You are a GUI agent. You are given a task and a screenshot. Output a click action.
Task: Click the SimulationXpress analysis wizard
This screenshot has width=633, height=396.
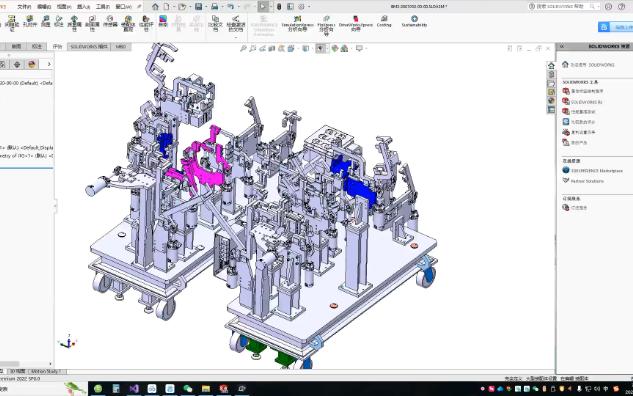(x=298, y=23)
